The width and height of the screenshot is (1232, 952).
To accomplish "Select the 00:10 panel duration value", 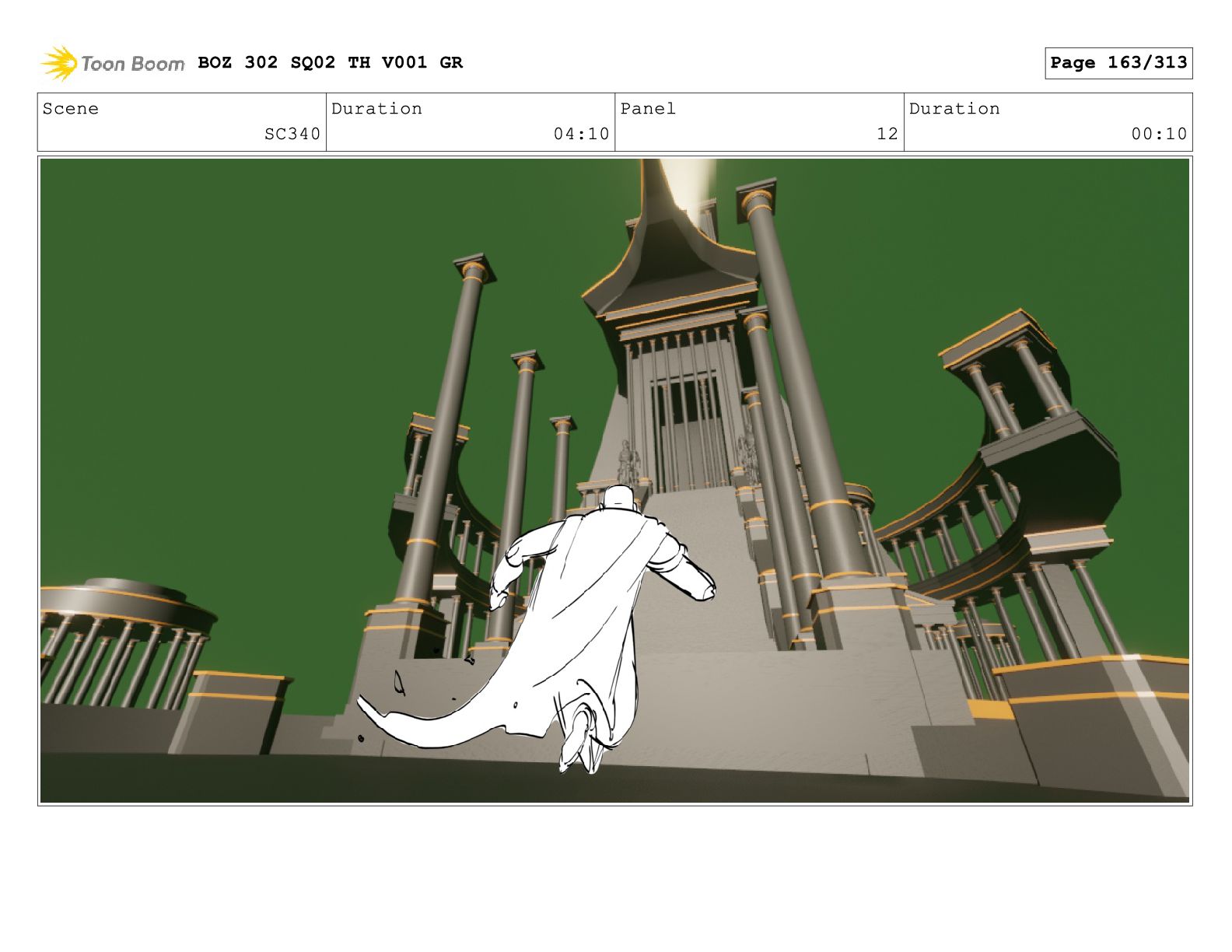I will tap(1159, 134).
